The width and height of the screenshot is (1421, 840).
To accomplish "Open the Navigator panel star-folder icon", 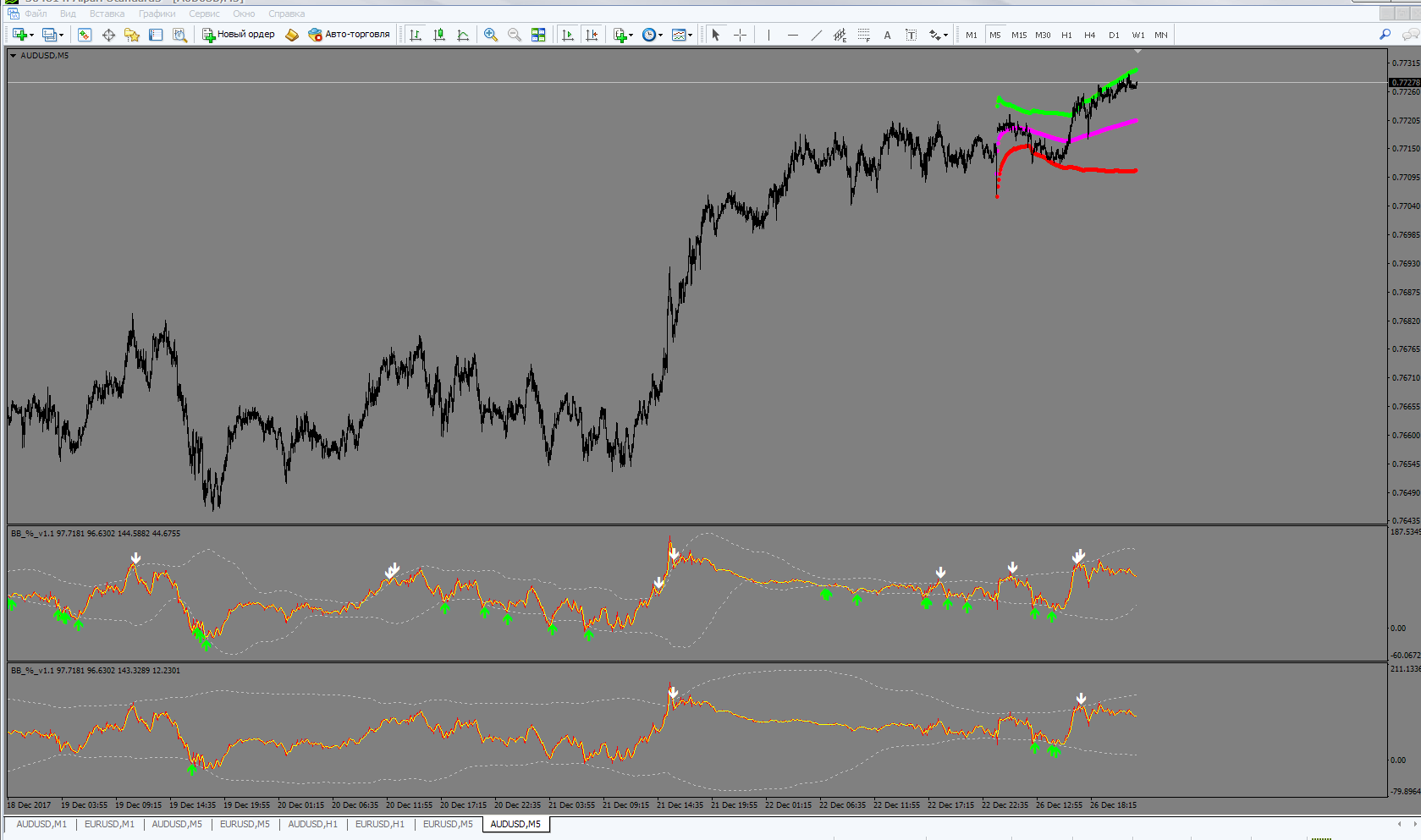I will tap(132, 35).
